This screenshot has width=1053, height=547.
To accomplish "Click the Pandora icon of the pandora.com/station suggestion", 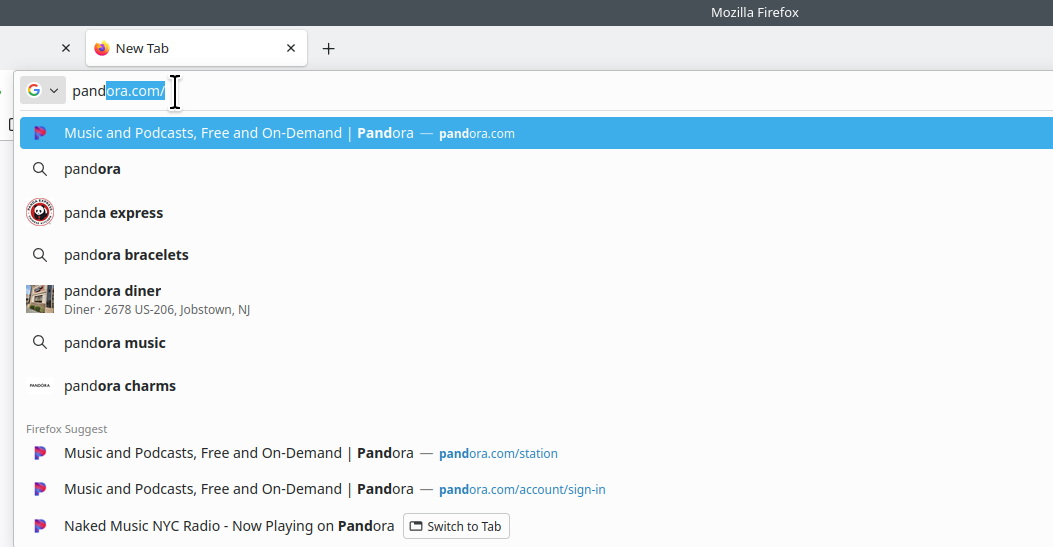I will coord(40,453).
